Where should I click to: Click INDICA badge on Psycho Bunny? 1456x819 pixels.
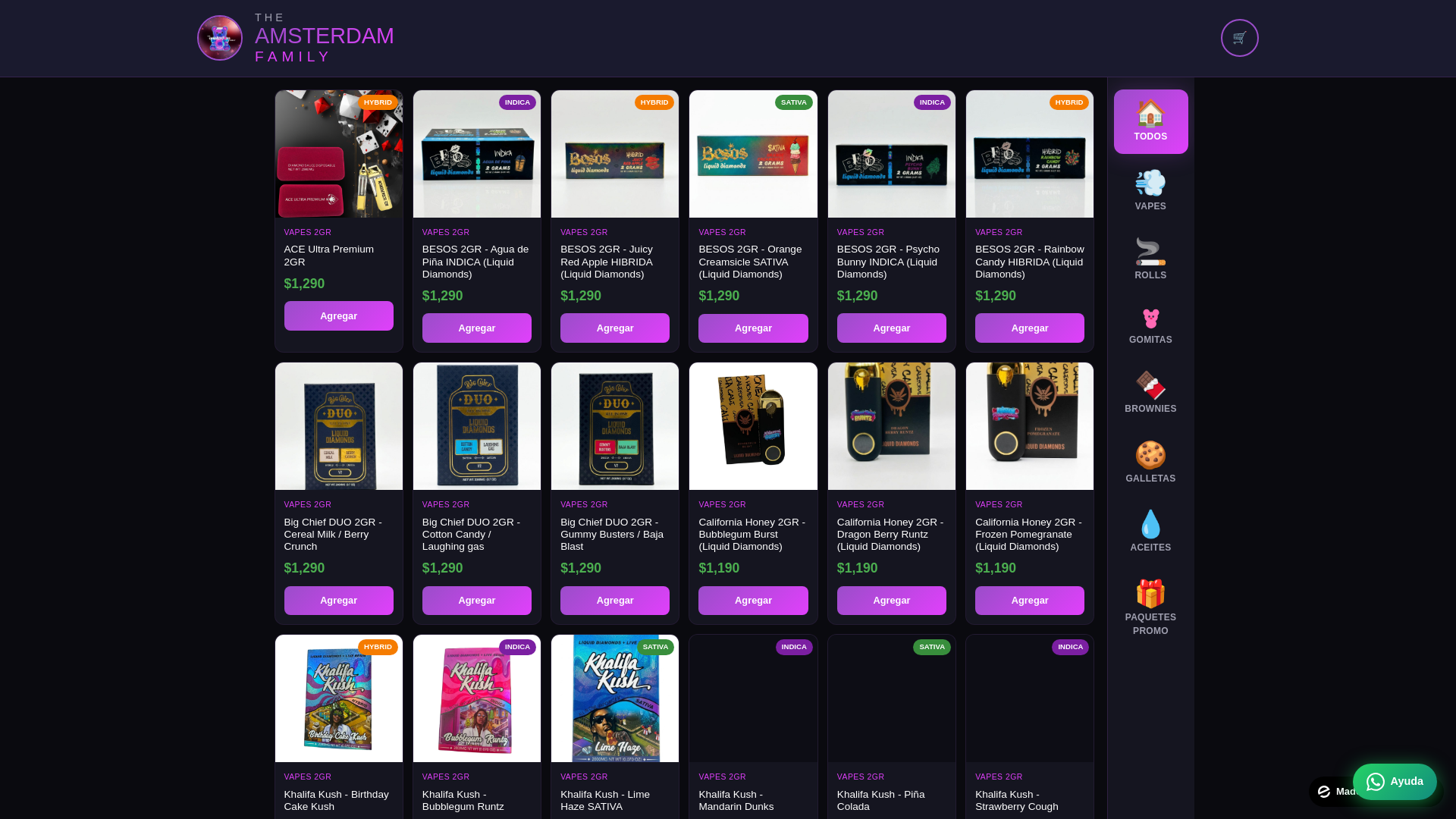click(932, 102)
